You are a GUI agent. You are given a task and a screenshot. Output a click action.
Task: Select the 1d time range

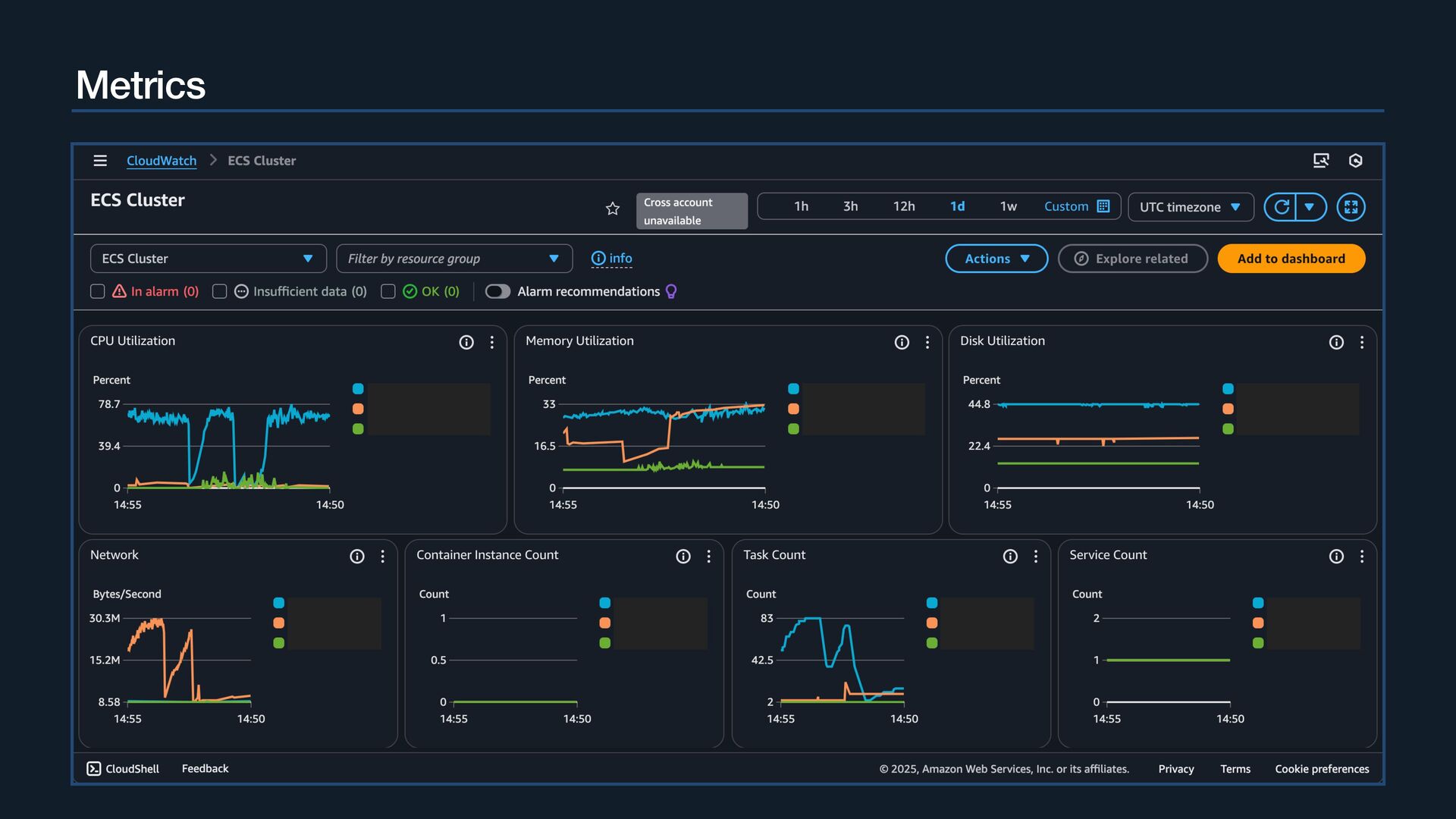(x=958, y=206)
